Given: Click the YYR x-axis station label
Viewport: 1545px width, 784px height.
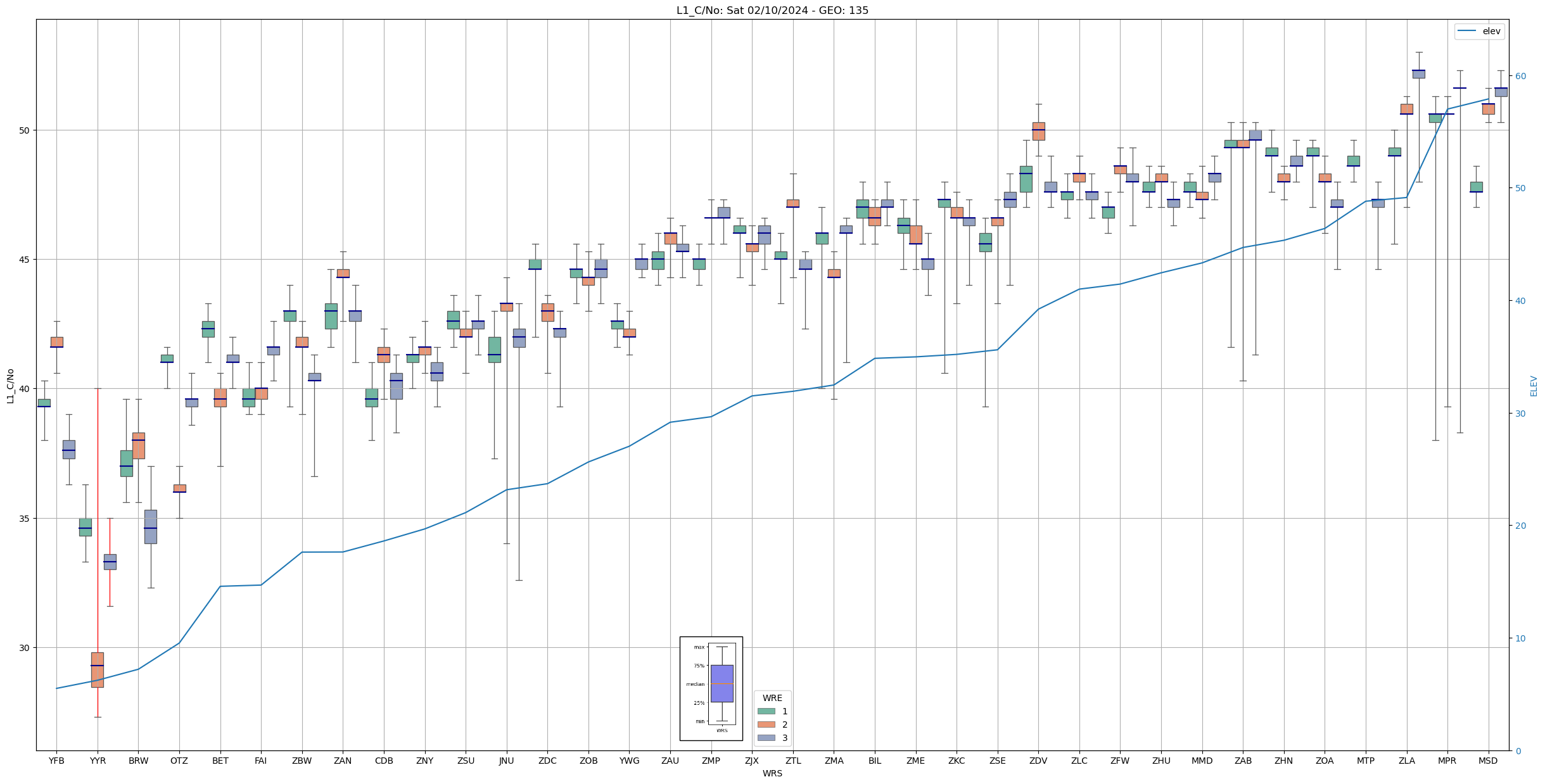Looking at the screenshot, I should pos(98,761).
